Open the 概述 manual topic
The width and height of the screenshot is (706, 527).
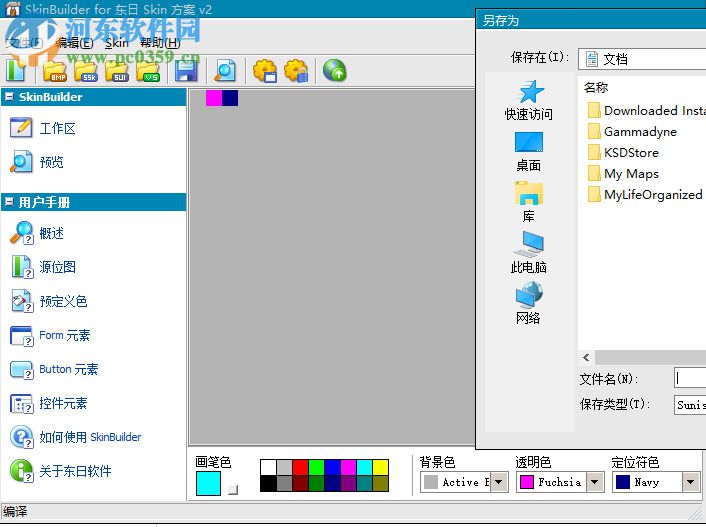(37, 233)
